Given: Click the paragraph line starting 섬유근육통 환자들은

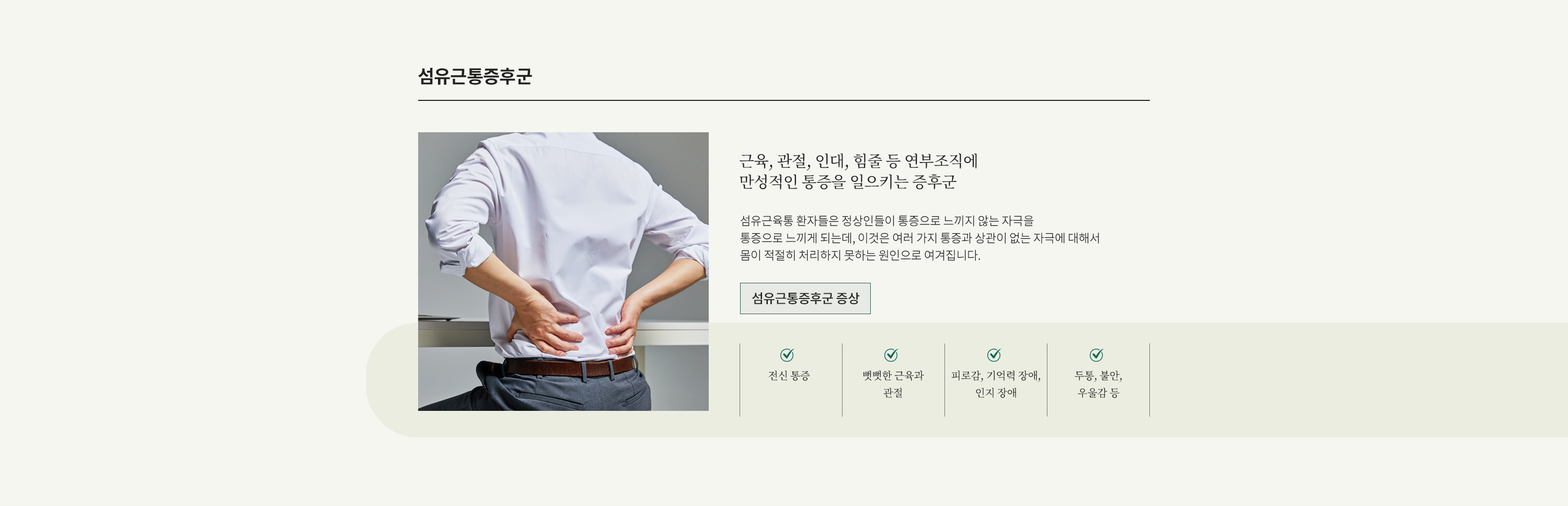Looking at the screenshot, I should pos(886,221).
